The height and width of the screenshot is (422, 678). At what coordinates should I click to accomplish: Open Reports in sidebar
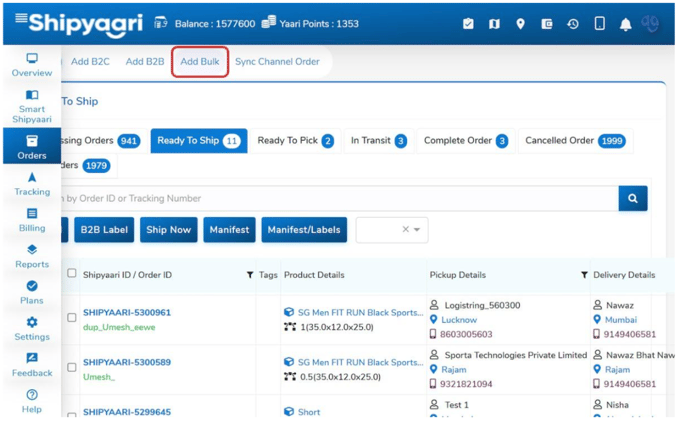(32, 256)
